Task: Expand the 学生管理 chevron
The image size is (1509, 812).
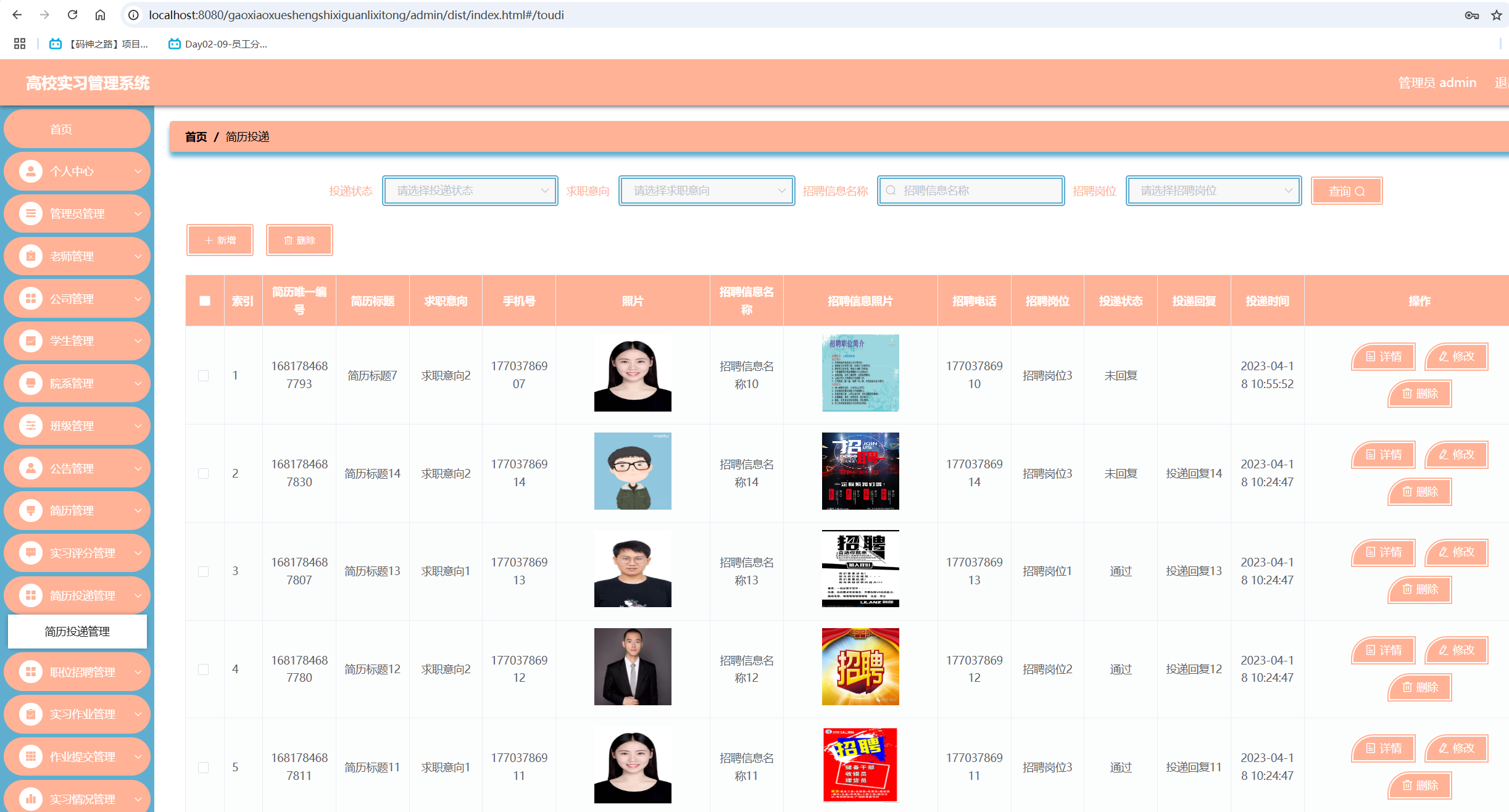Action: click(138, 341)
